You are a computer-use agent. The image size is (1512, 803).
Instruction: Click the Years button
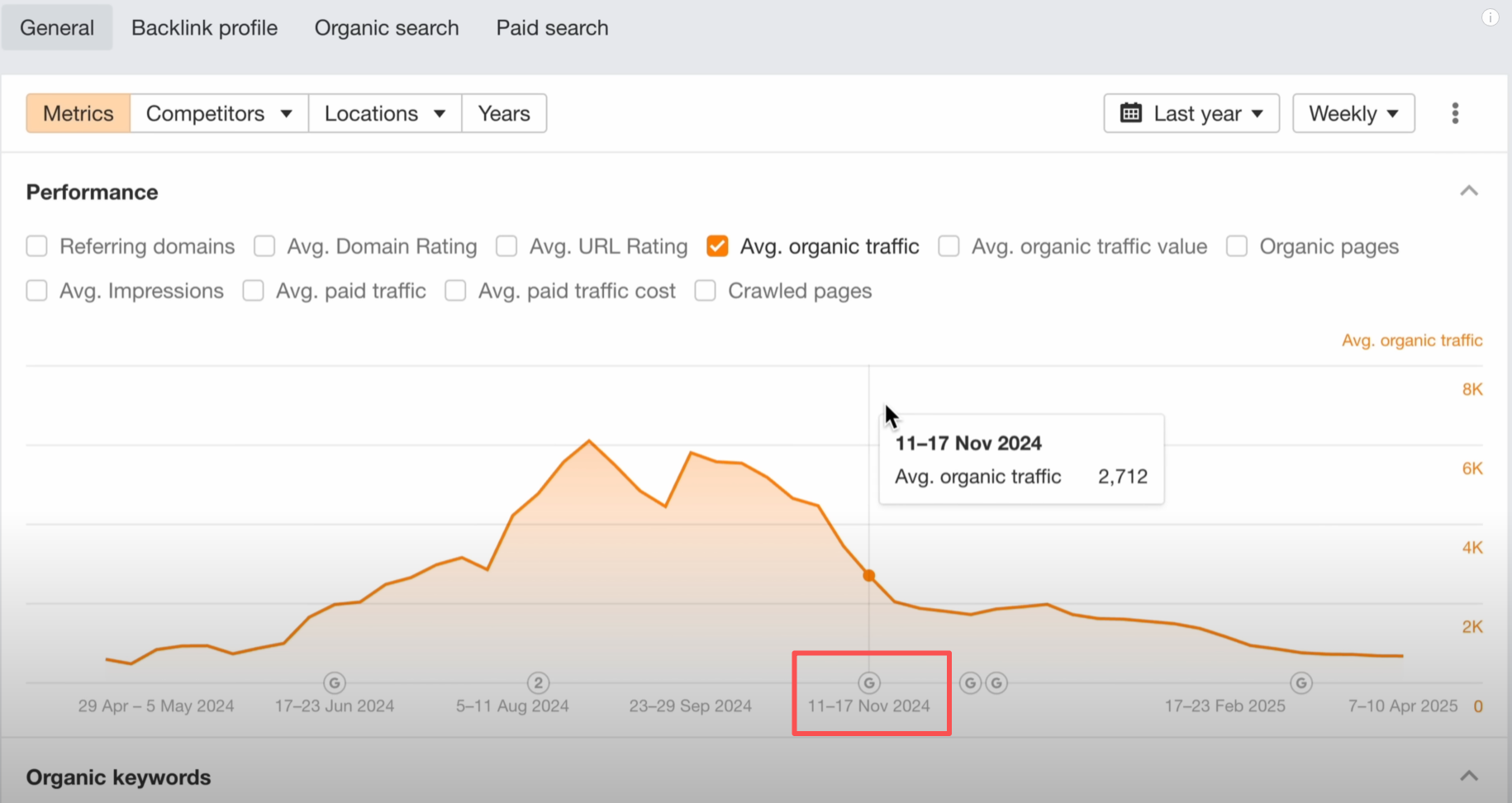pyautogui.click(x=504, y=113)
